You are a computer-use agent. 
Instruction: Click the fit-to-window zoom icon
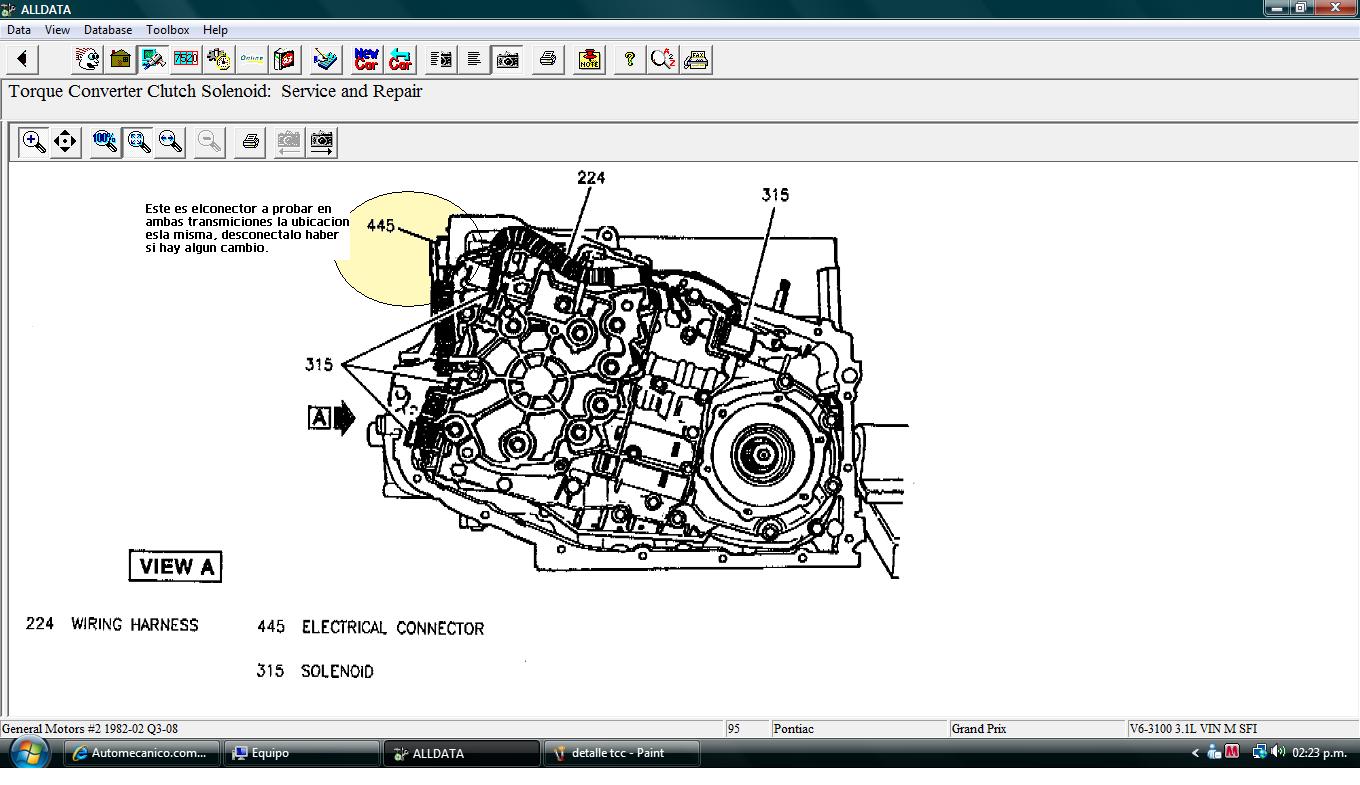click(138, 141)
